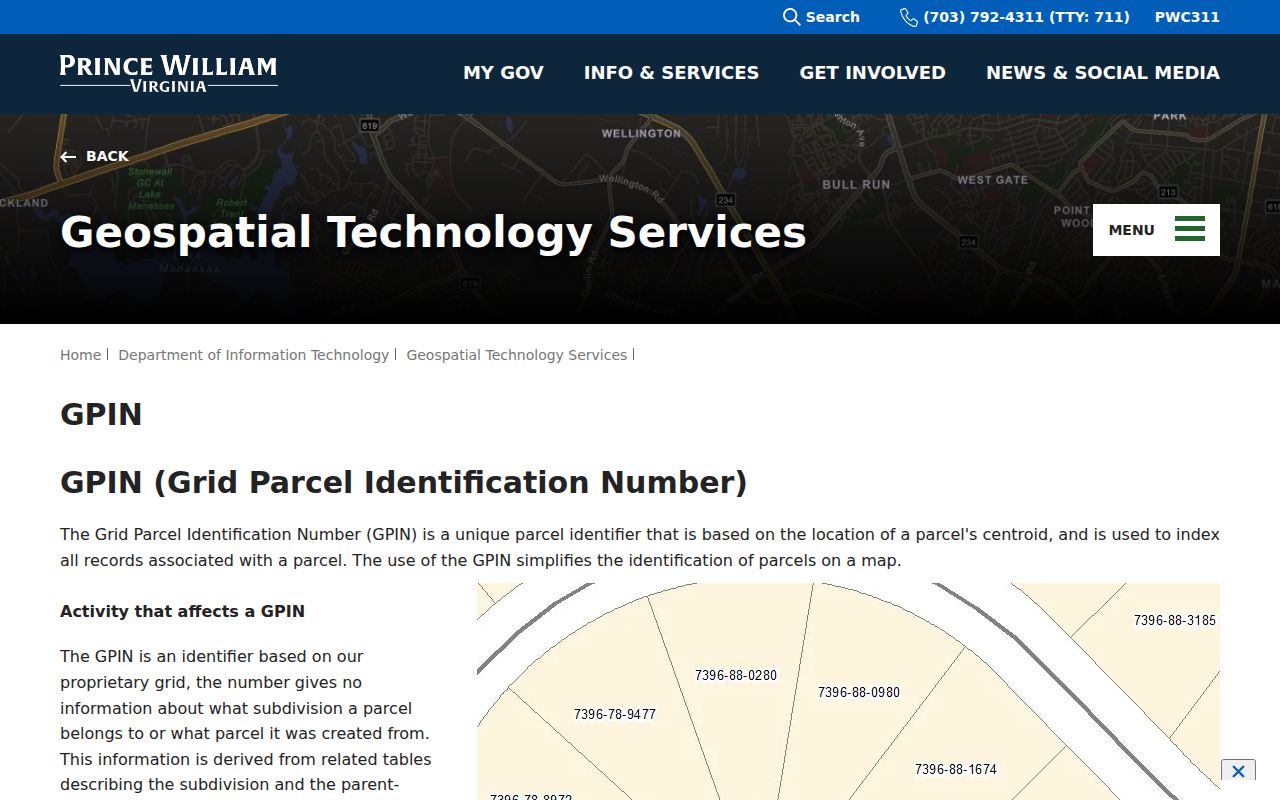Screen dimensions: 1280x800
Task: Open the Prince William Virginia logo homepage
Action: [x=169, y=73]
